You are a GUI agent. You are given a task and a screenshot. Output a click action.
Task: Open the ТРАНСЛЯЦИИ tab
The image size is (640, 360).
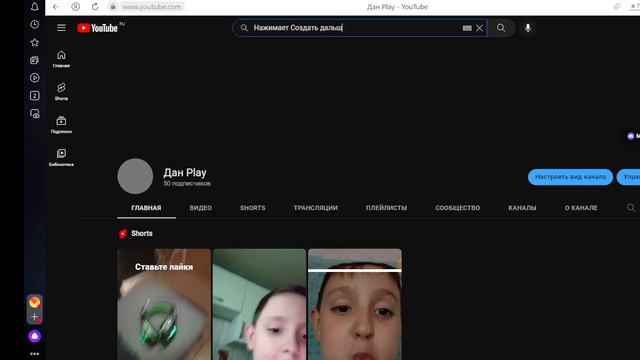(316, 208)
